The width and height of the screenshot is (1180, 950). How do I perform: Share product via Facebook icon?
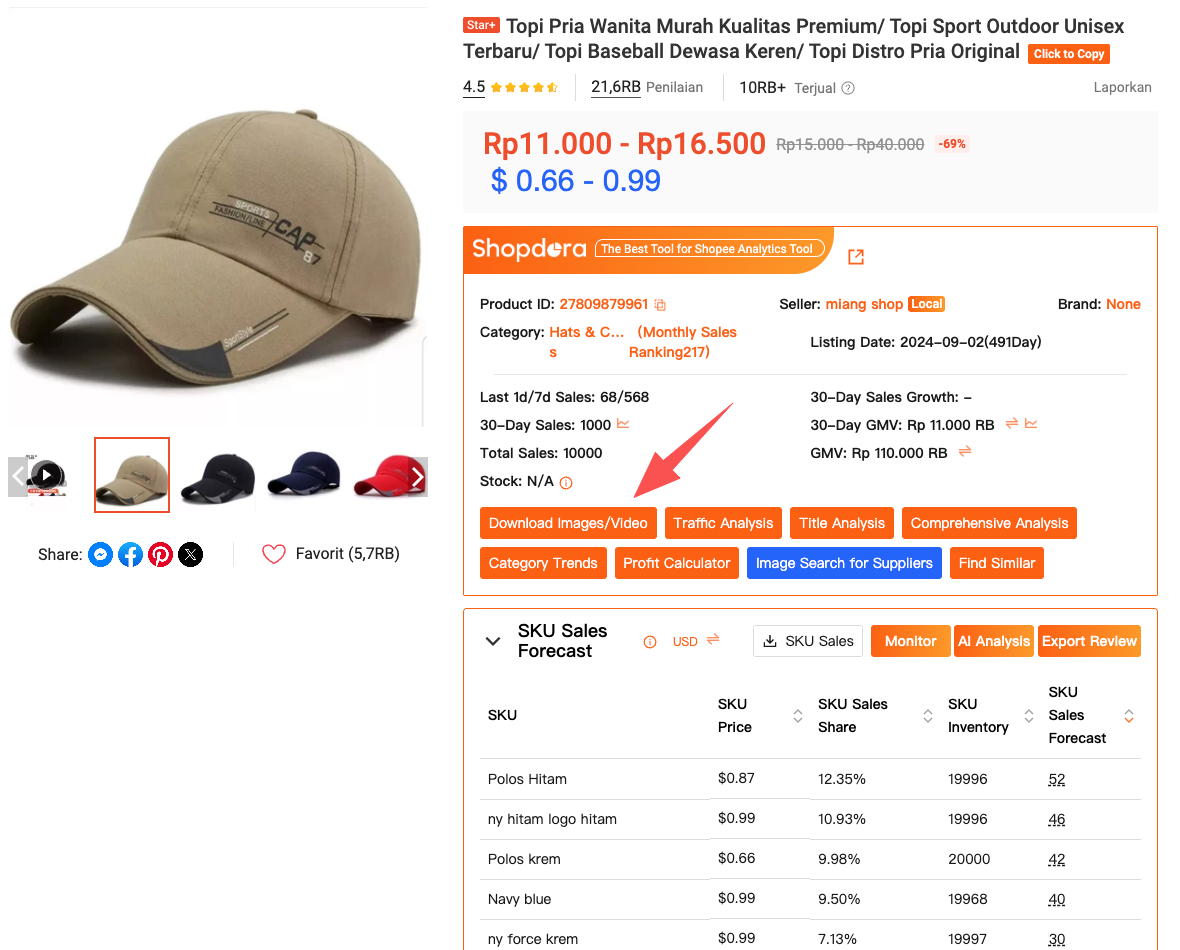coord(130,554)
